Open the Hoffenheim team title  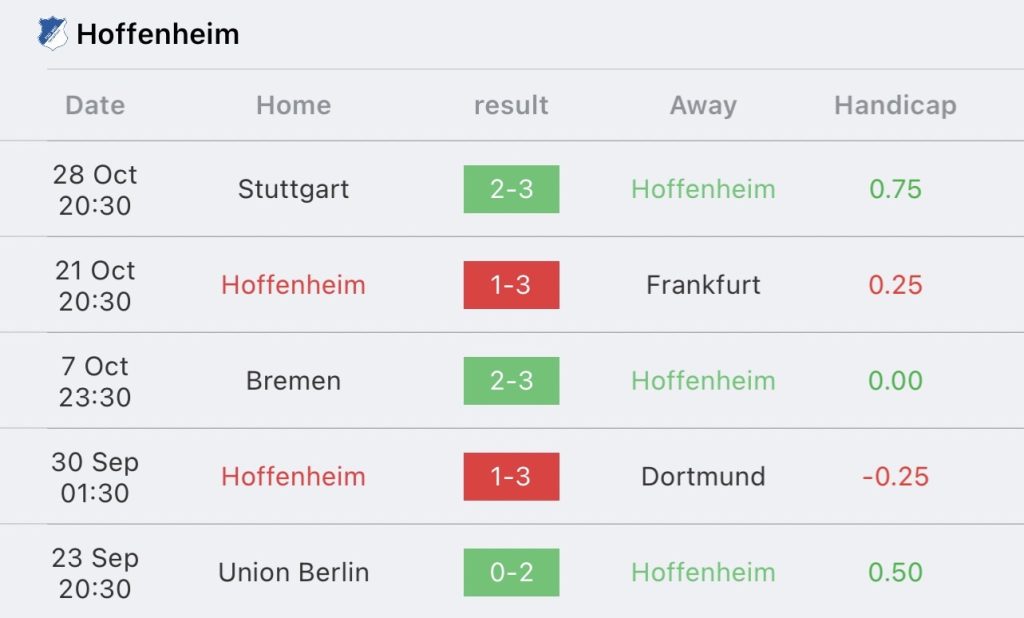(x=157, y=34)
